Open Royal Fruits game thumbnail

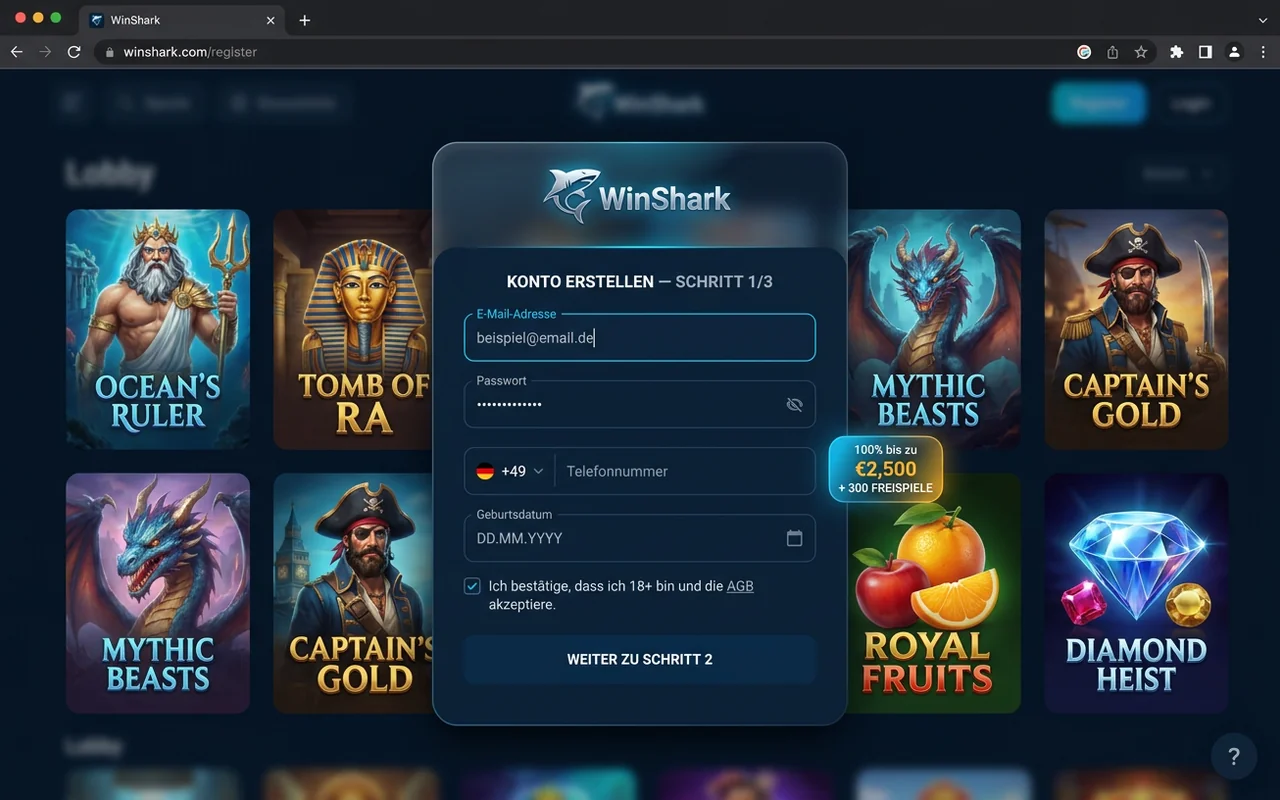click(x=933, y=593)
